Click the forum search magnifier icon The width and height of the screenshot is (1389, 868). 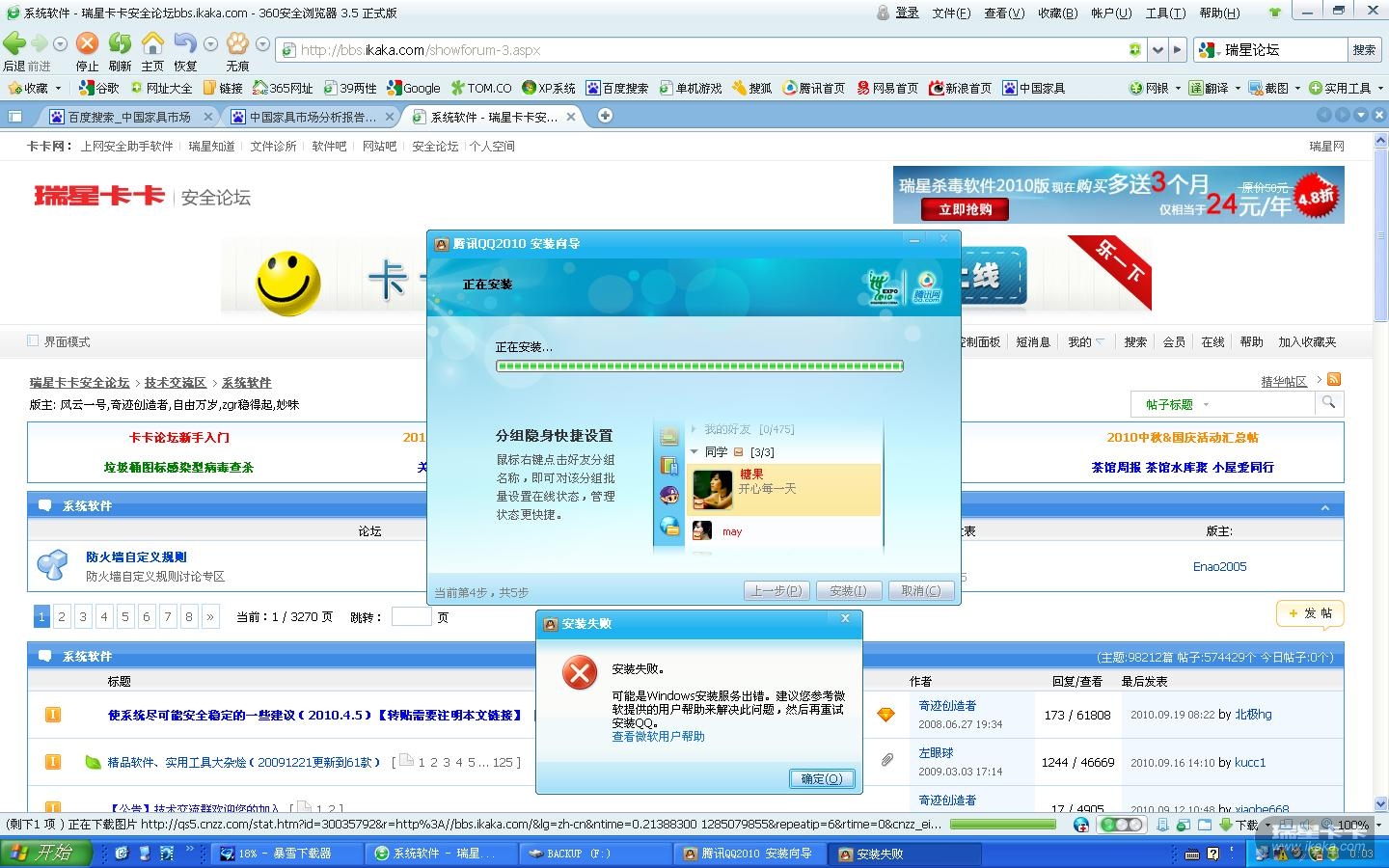pyautogui.click(x=1328, y=403)
